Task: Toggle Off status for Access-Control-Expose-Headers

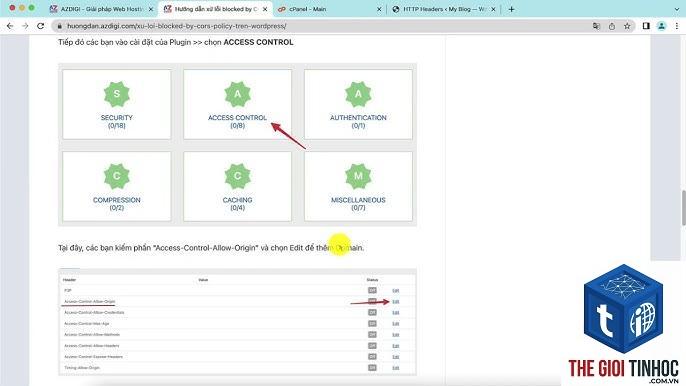Action: pyautogui.click(x=372, y=357)
